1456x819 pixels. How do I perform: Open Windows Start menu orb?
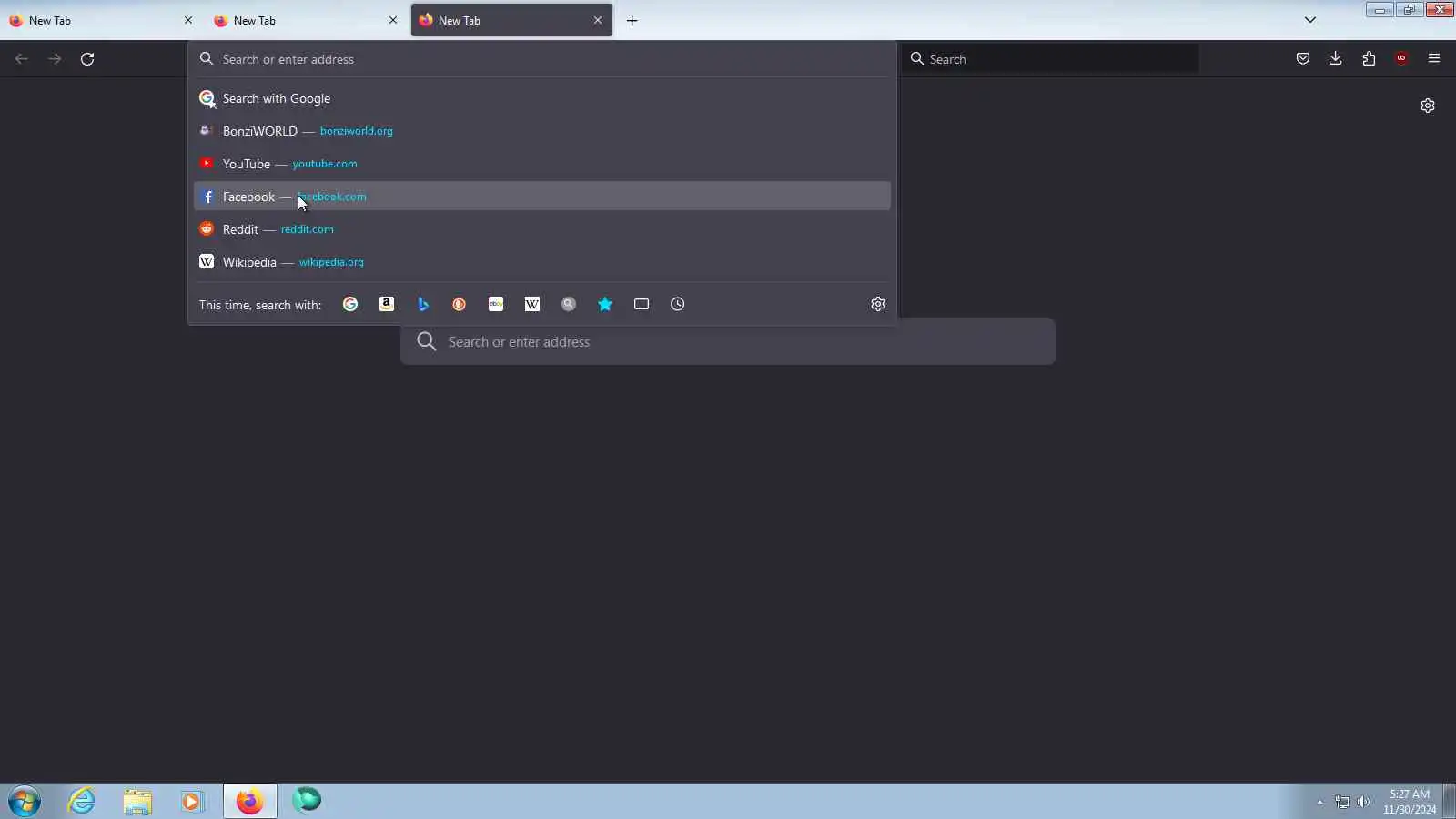click(x=25, y=801)
